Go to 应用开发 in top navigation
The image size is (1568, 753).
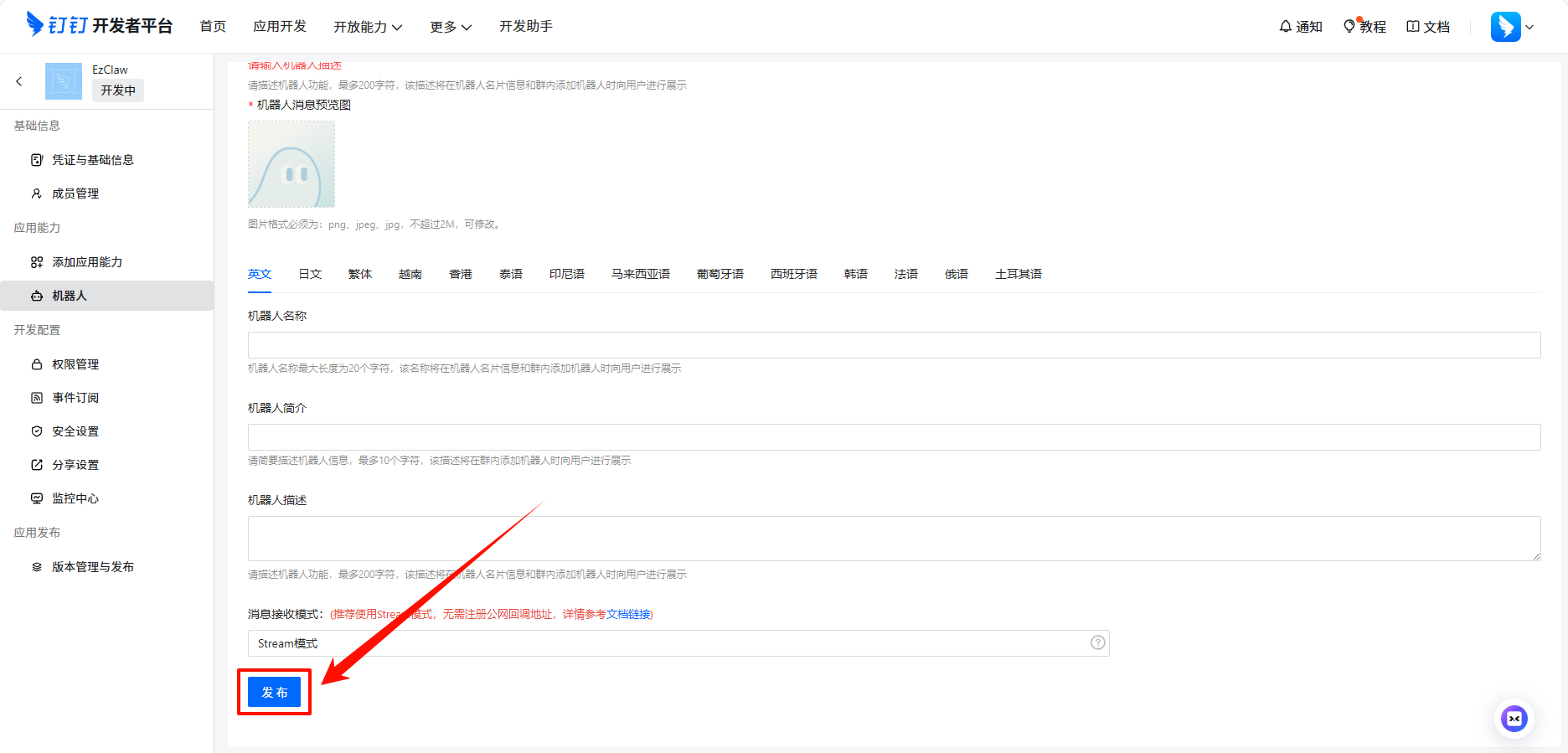coord(280,27)
